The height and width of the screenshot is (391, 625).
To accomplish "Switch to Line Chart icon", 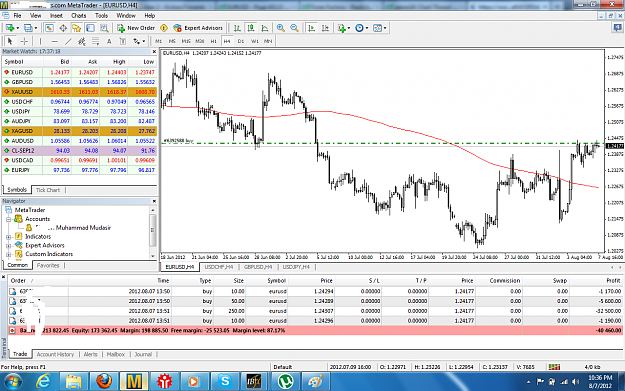I will tap(265, 28).
